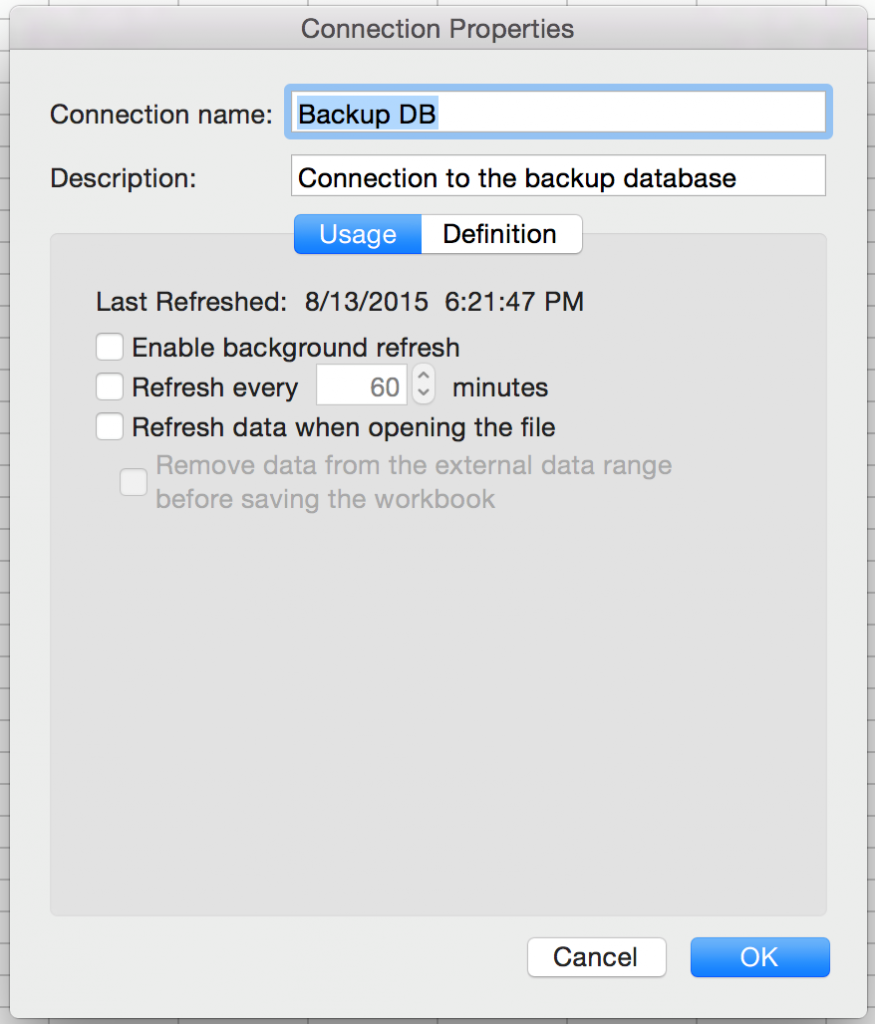Click the 60 minutes stepper control

point(422,384)
